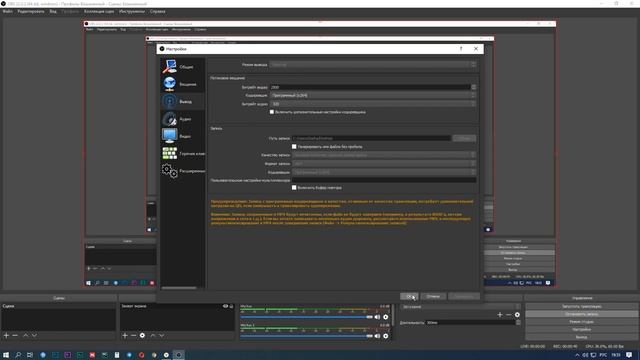Open the streaming Кодировщик dropdown
Viewport: 640px width, 360px height.
coord(373,95)
